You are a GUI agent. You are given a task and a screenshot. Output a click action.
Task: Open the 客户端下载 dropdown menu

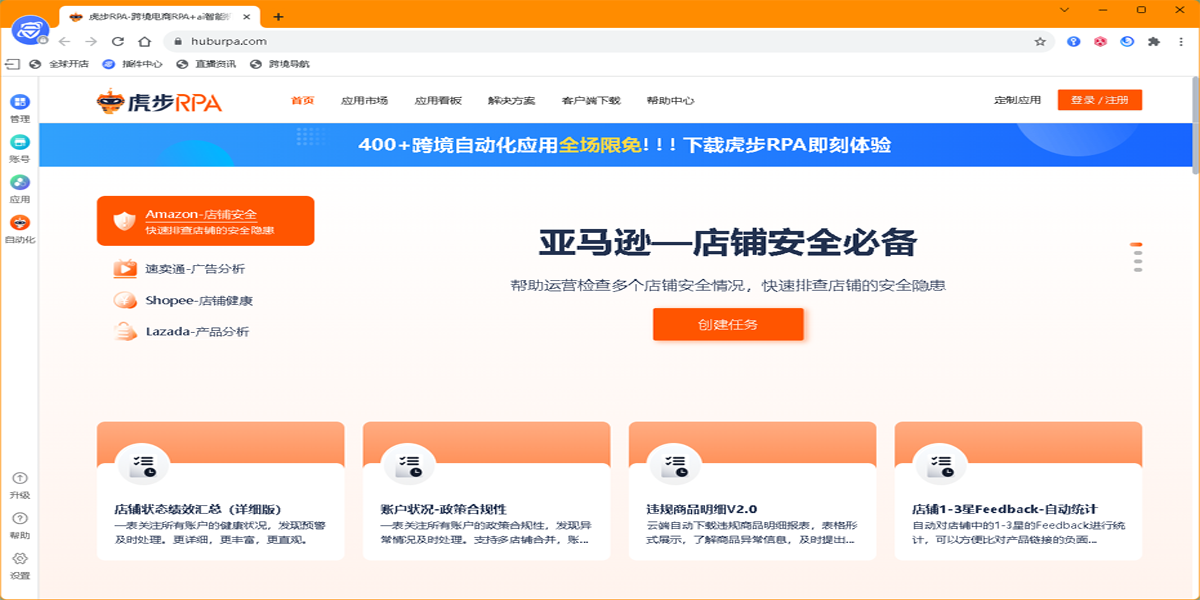coord(591,100)
